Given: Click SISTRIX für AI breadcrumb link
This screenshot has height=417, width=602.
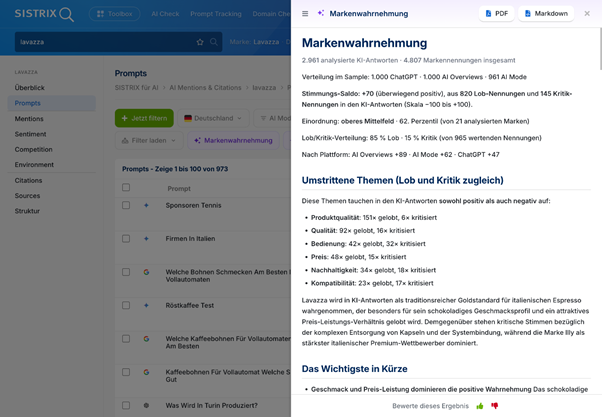Looking at the screenshot, I should click(x=136, y=88).
